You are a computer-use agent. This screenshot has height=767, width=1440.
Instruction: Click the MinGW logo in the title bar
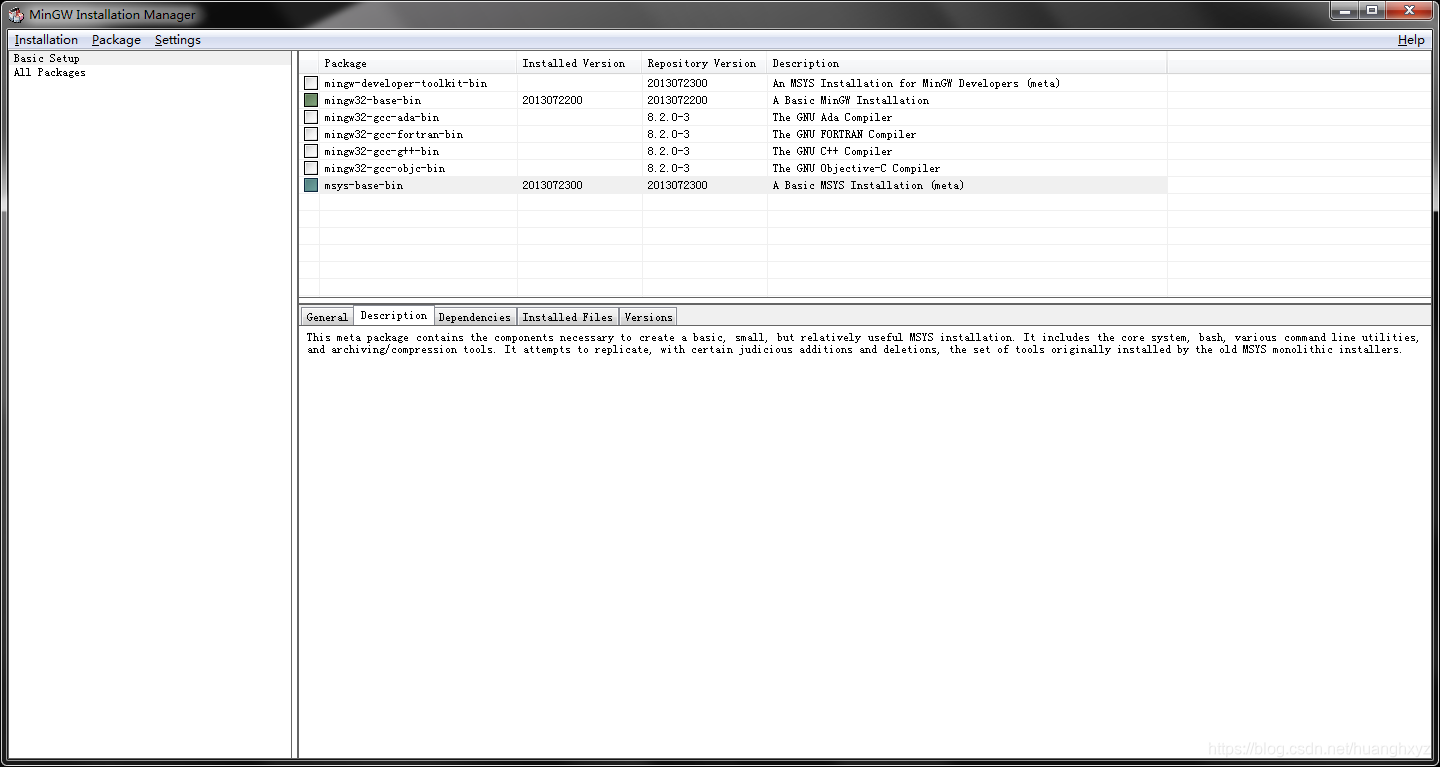coord(14,14)
